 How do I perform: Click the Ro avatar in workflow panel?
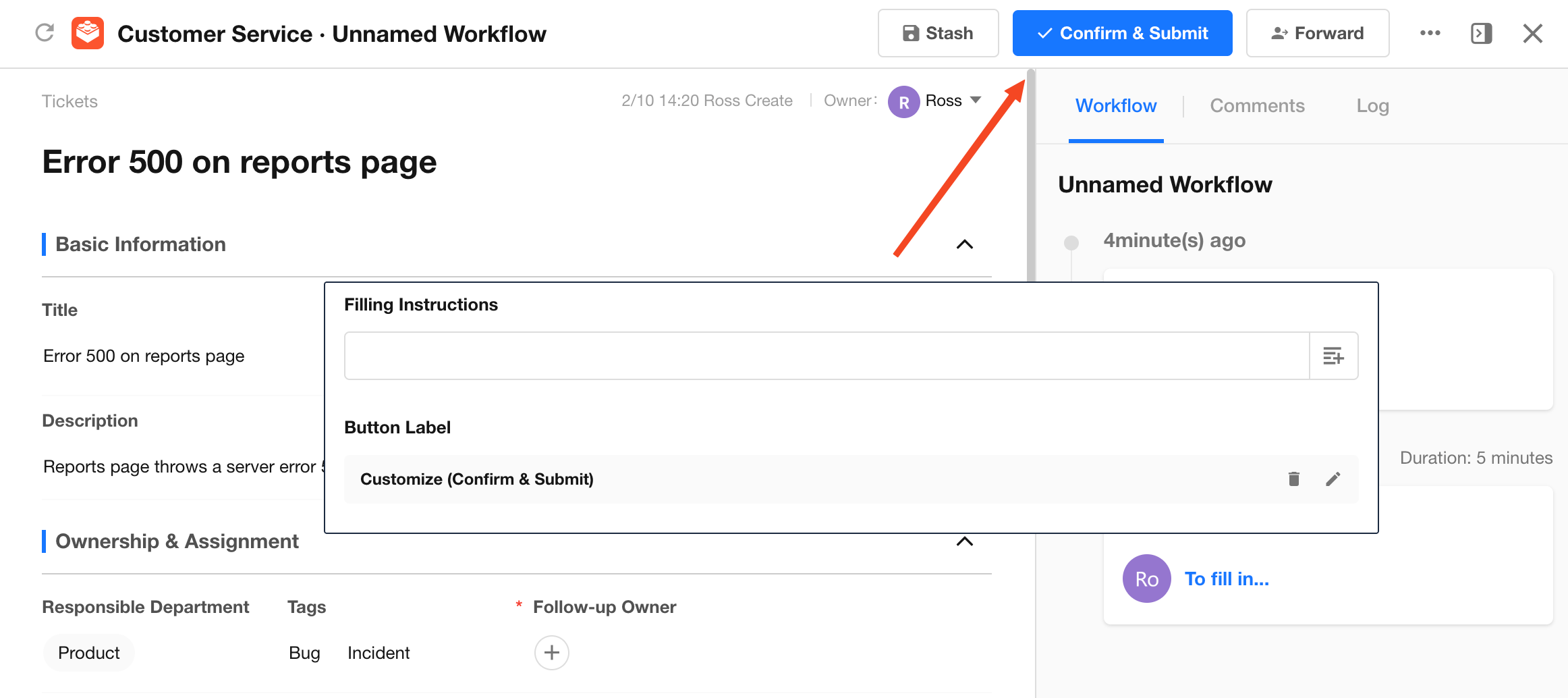(x=1146, y=579)
